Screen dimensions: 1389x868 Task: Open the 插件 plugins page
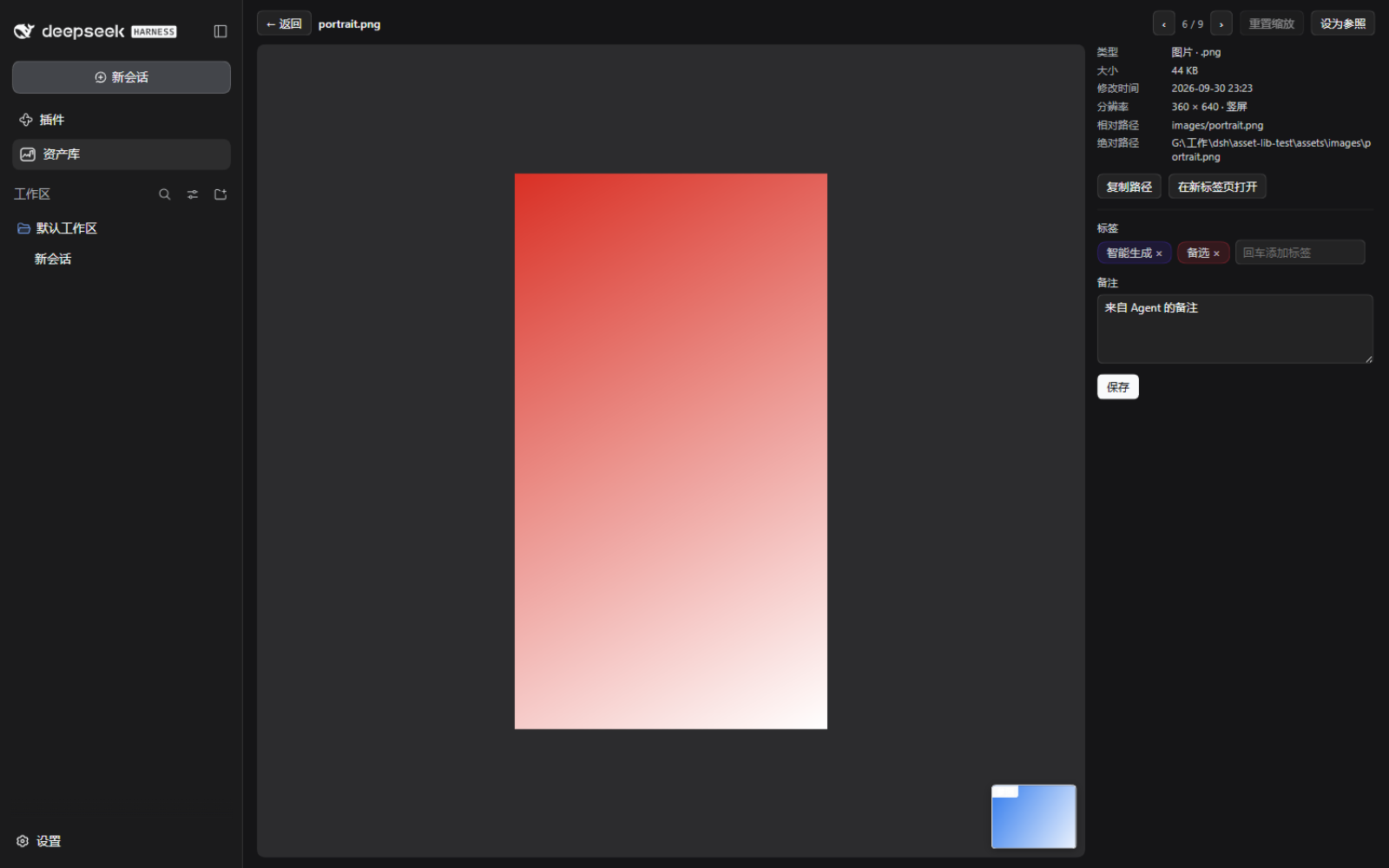(122, 120)
